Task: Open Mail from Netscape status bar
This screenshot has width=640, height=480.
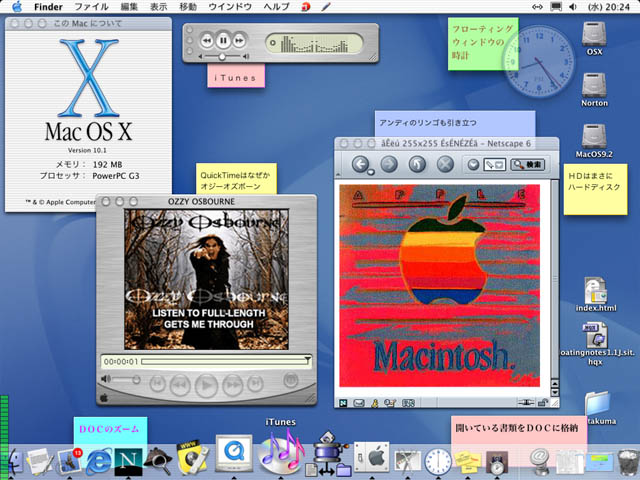Action: click(x=359, y=403)
